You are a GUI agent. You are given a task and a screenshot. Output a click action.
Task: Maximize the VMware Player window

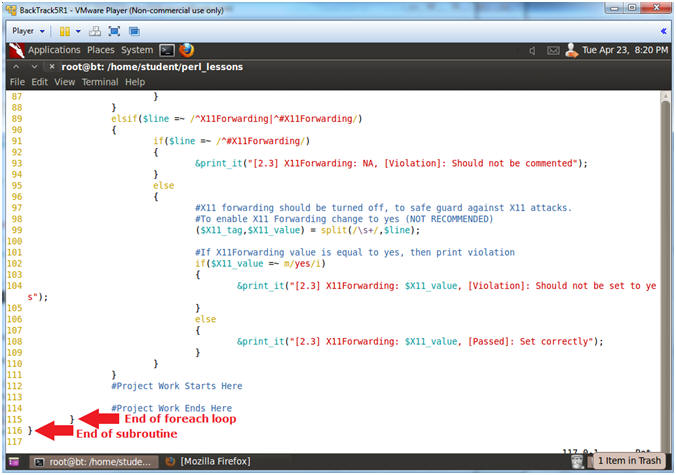point(632,7)
